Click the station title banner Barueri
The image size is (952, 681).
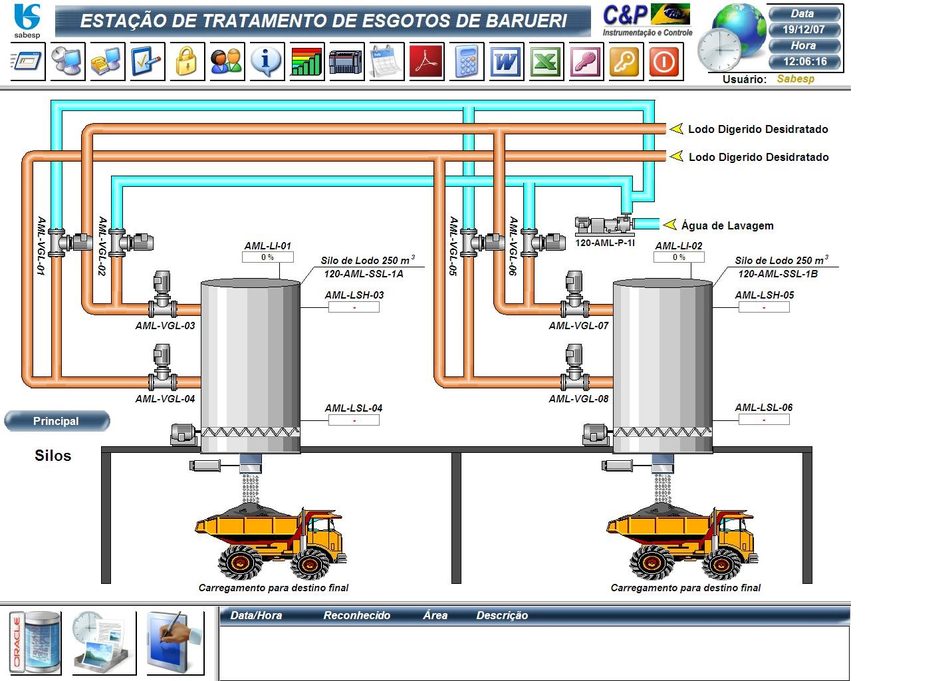tap(323, 21)
